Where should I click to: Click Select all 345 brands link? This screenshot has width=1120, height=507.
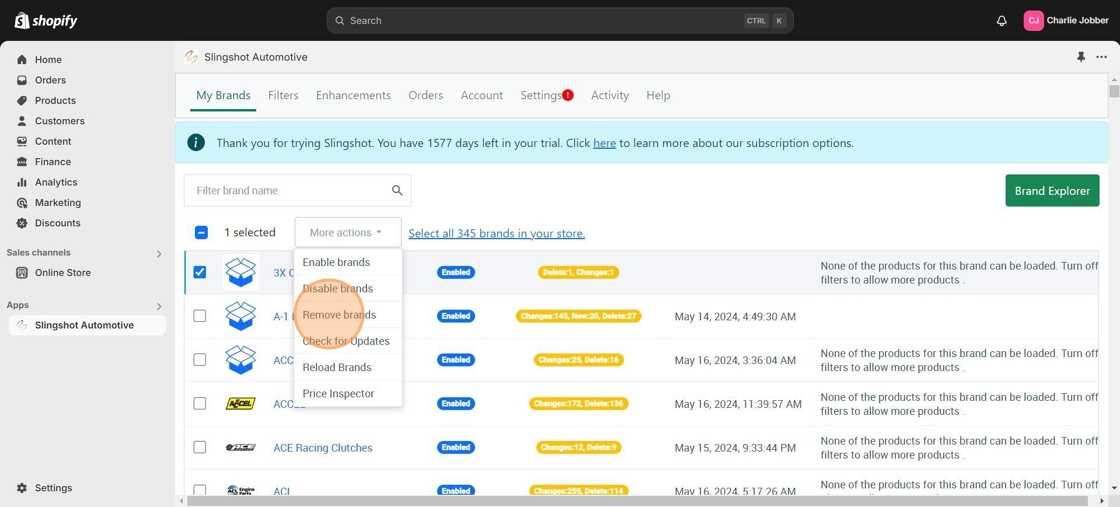pos(496,234)
